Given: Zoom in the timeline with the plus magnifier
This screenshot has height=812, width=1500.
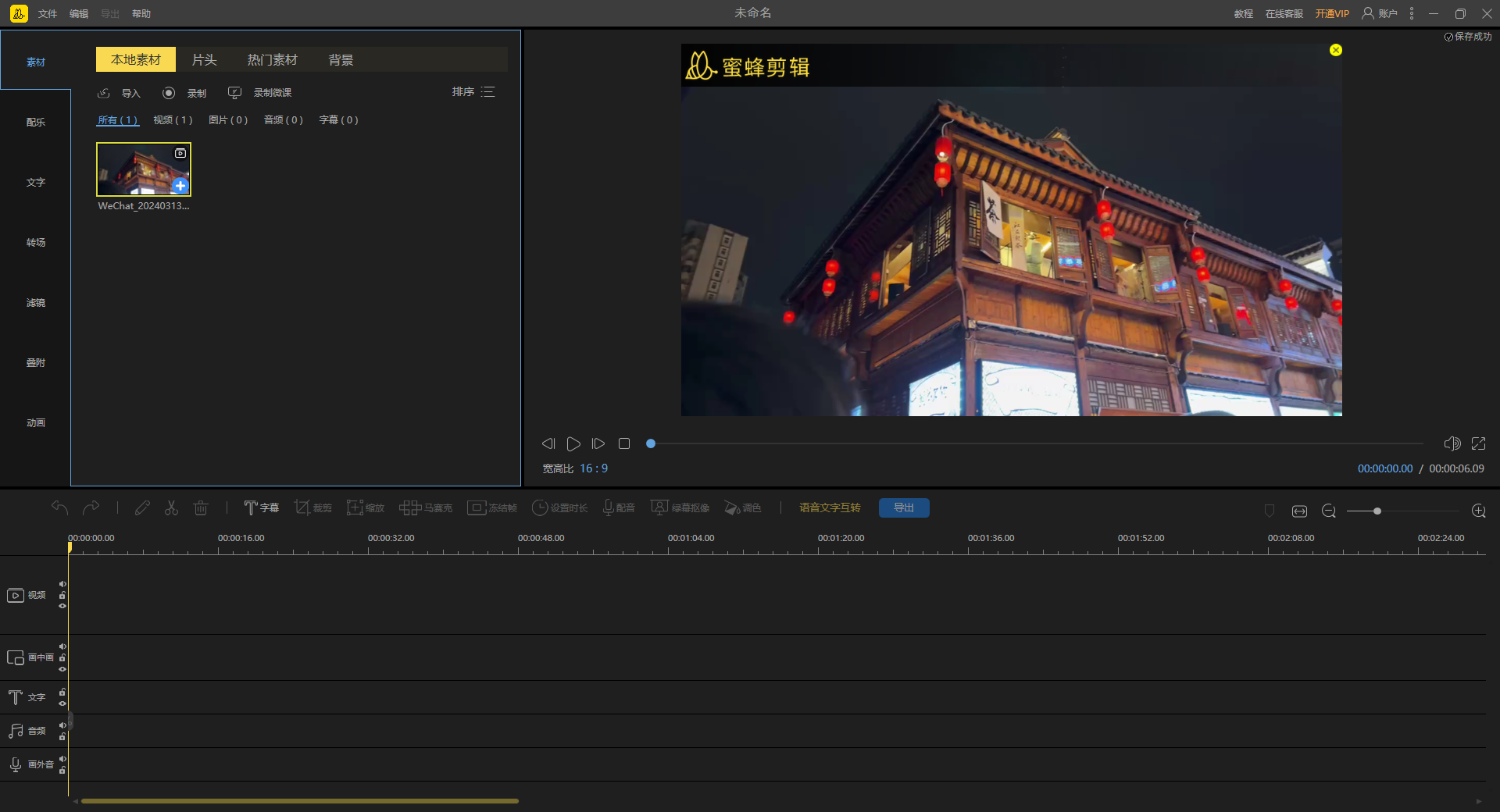Looking at the screenshot, I should tap(1478, 511).
